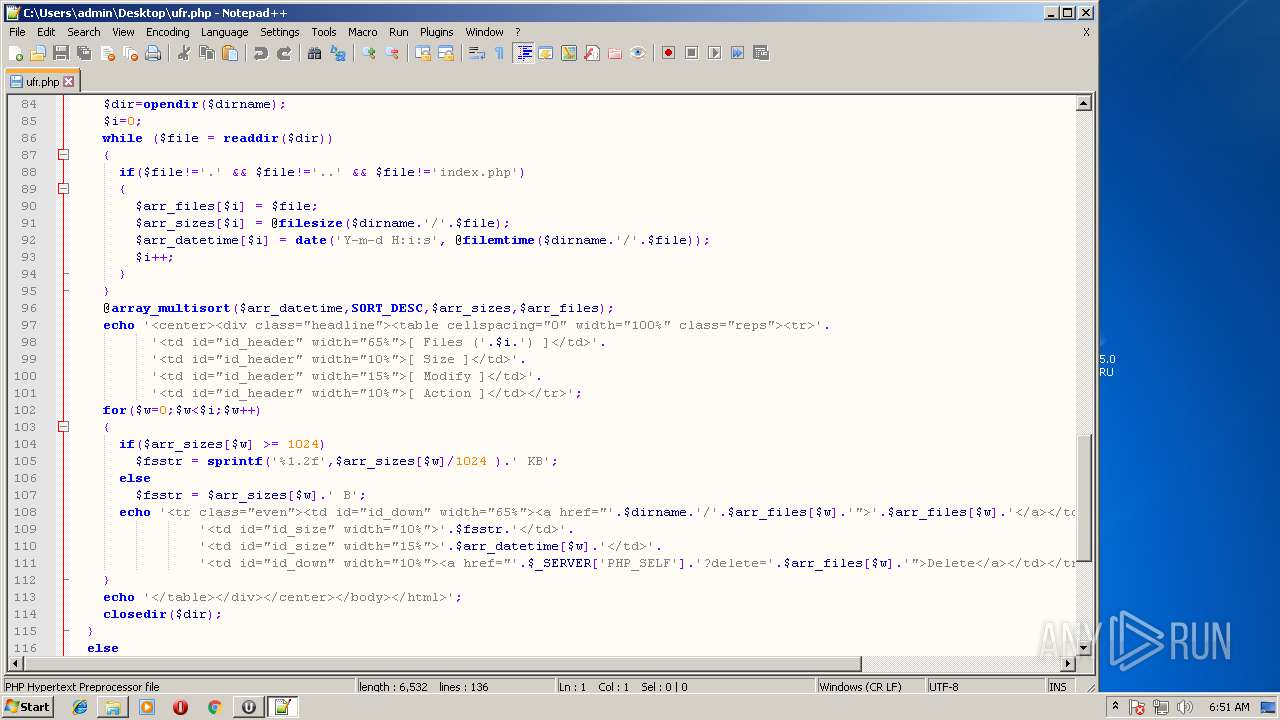Click the Print toolbar icon
This screenshot has height=720, width=1280.
point(153,53)
